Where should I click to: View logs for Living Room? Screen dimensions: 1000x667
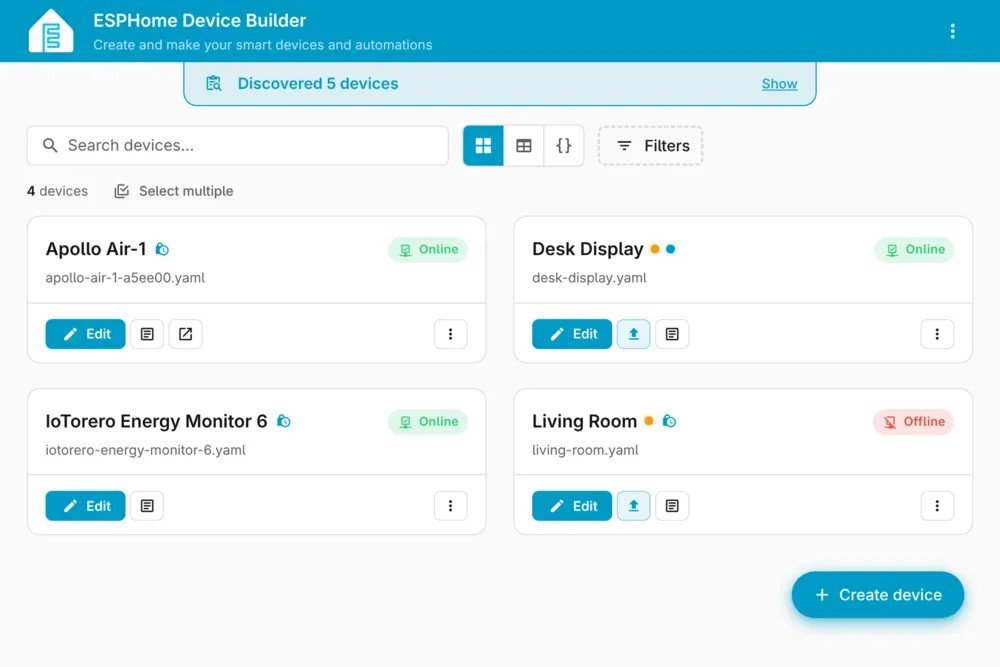click(672, 506)
